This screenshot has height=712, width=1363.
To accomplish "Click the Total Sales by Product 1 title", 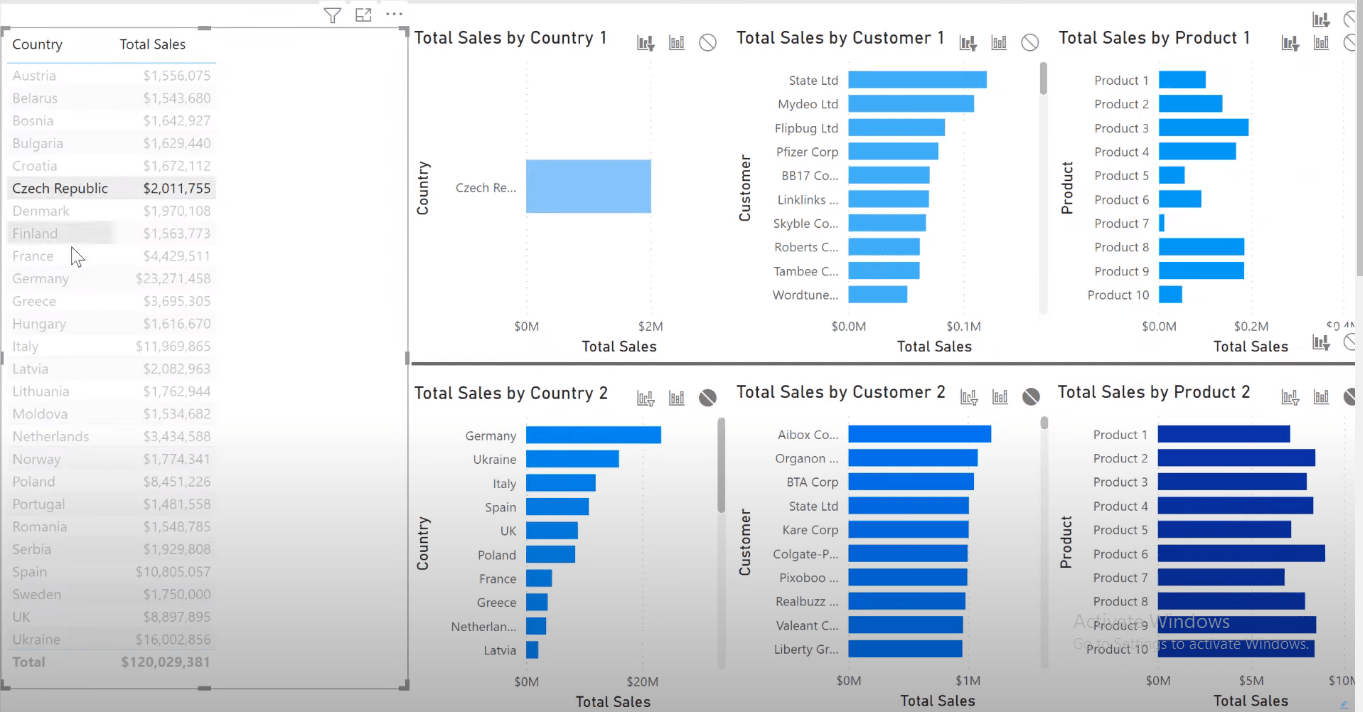I will tap(1154, 38).
